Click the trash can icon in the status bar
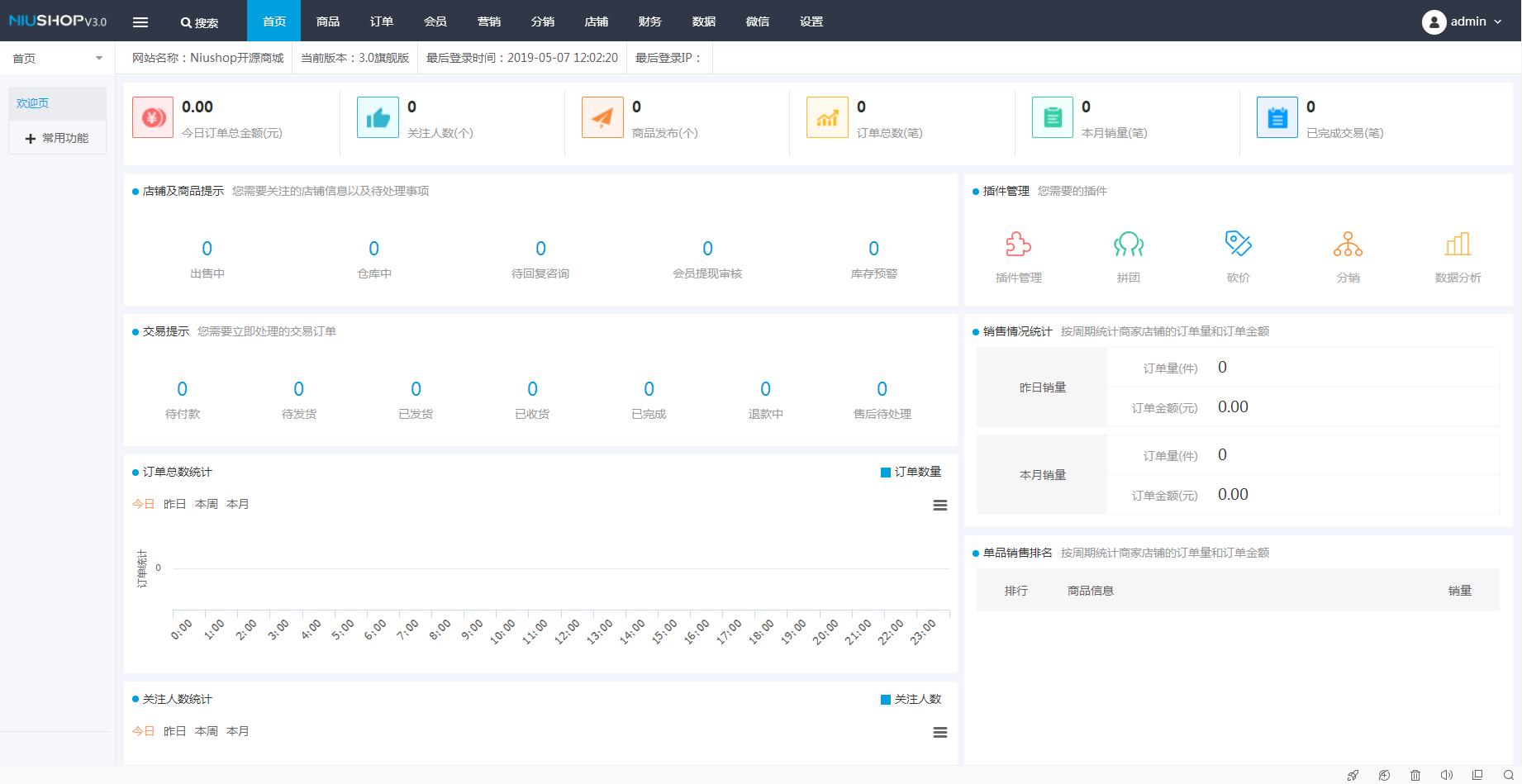 pos(1415,775)
